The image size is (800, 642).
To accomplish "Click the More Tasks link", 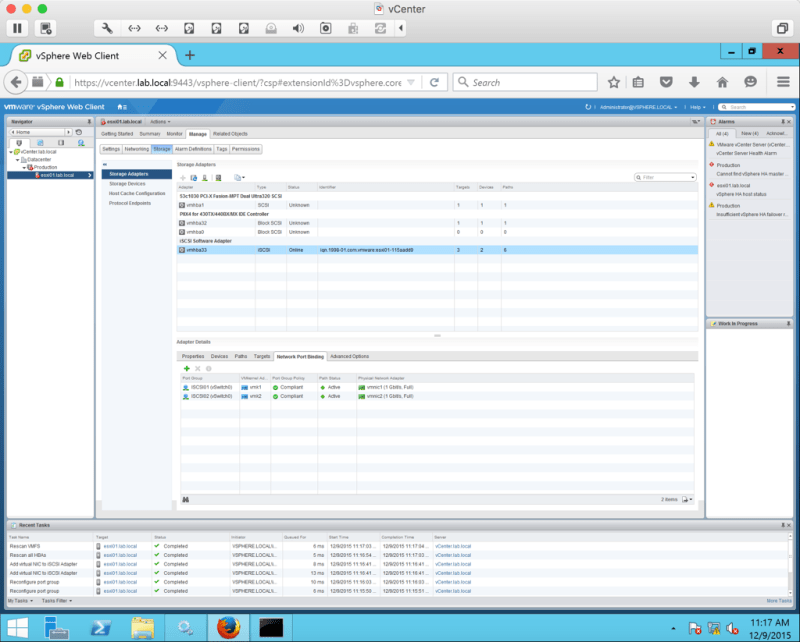I will click(x=778, y=601).
